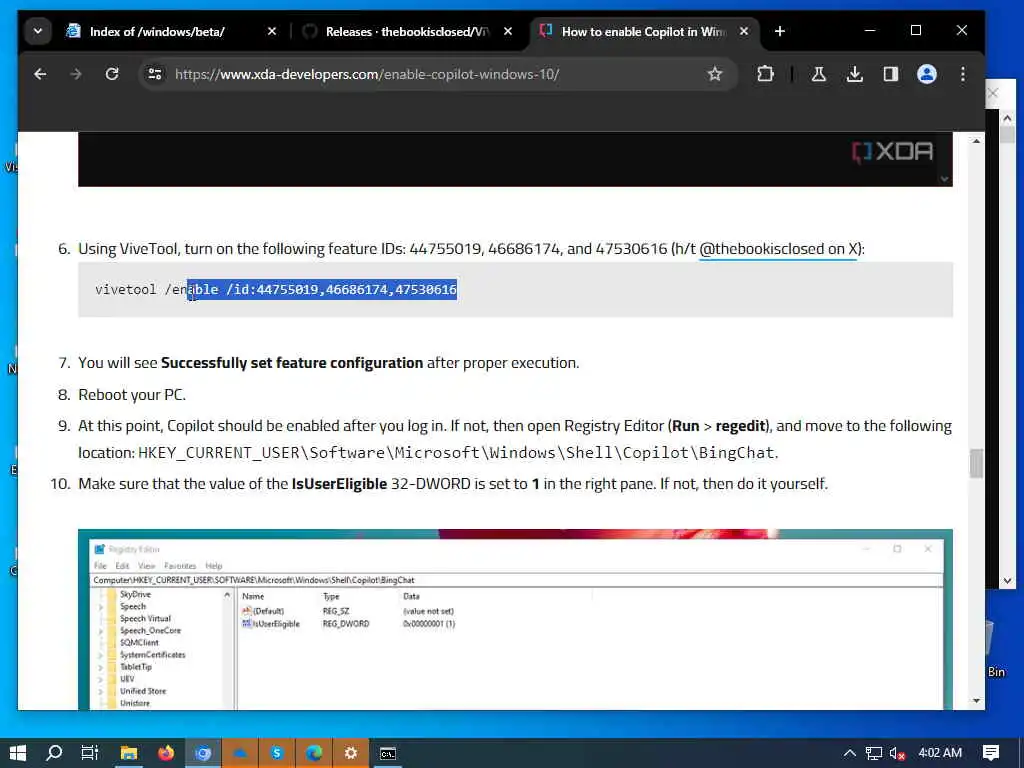Open the Extensions puzzle icon

765,74
